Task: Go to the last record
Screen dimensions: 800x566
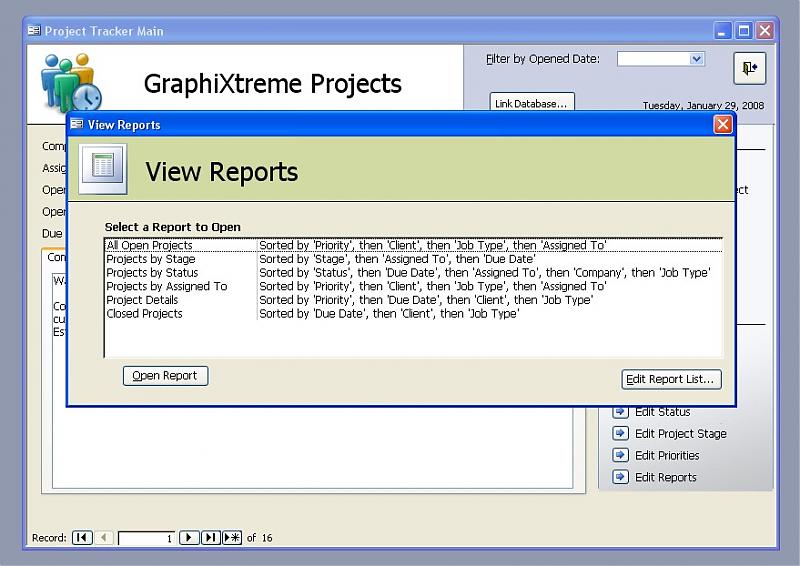Action: (x=211, y=537)
